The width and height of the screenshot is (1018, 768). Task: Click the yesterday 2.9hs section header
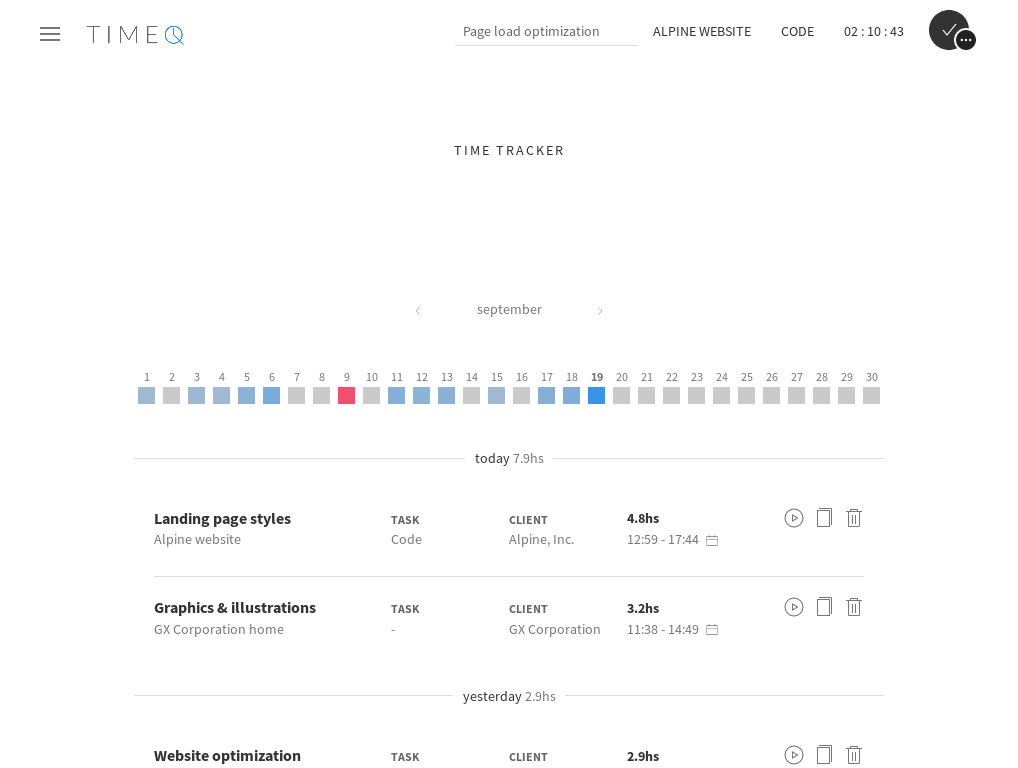[x=509, y=696]
